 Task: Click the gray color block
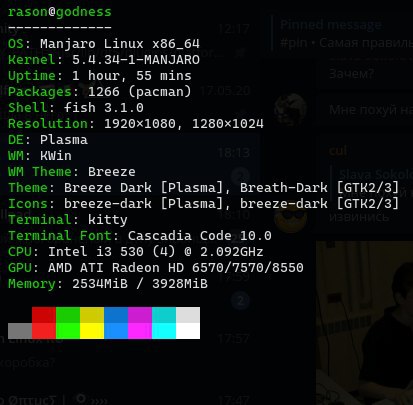click(x=20, y=331)
